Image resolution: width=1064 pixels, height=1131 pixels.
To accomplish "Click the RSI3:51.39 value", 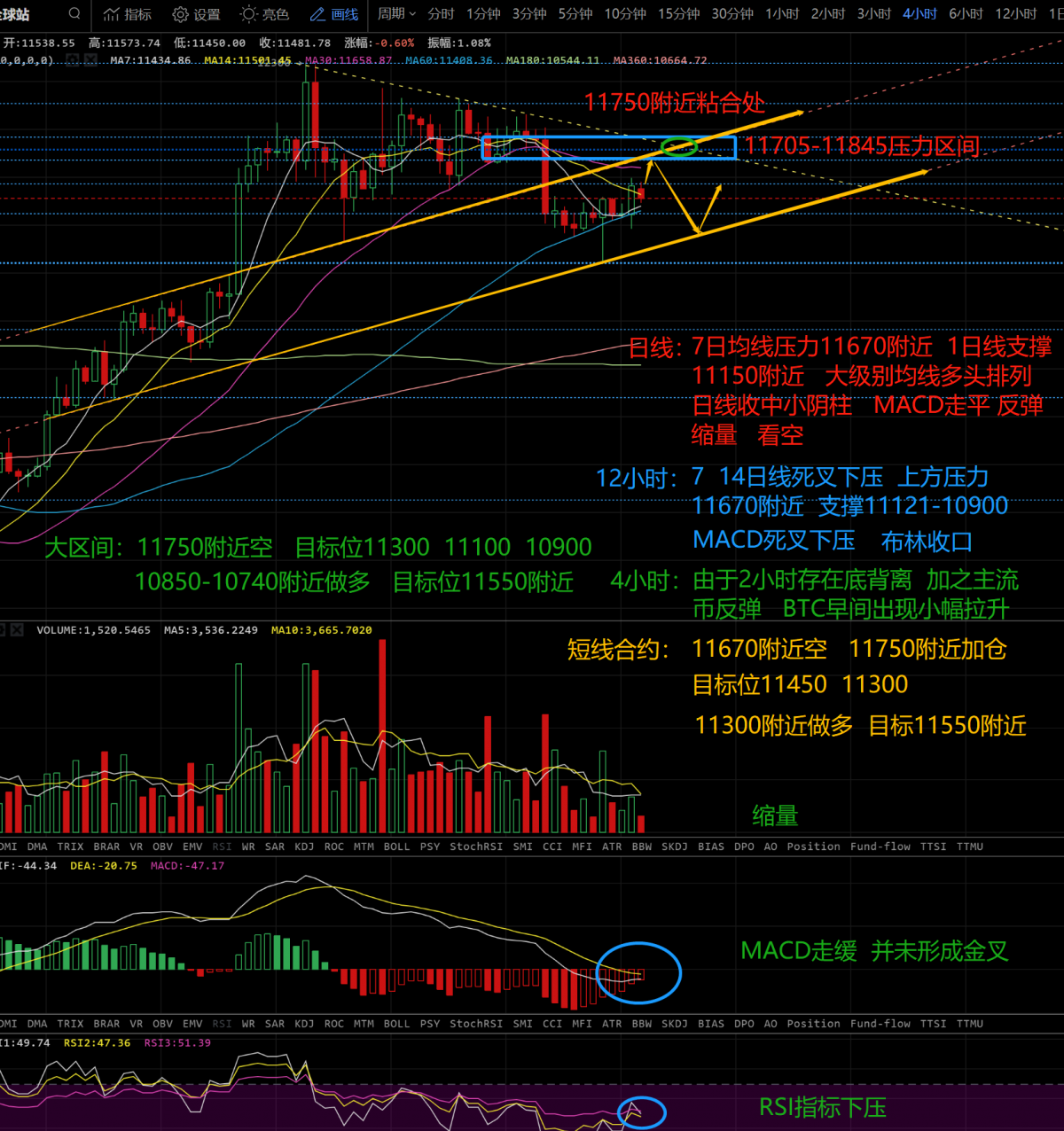I will [x=177, y=1043].
